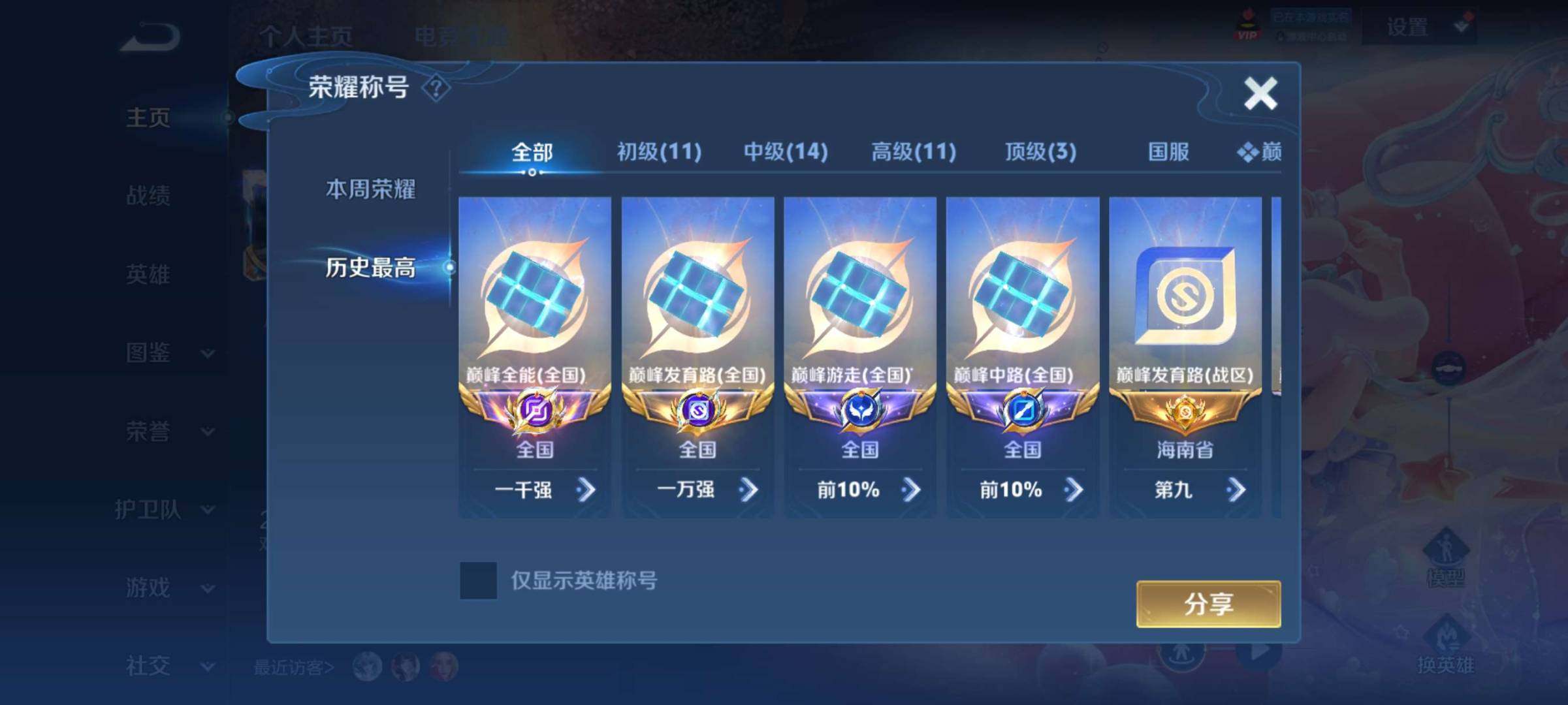Open the 国服 tab

[1168, 152]
